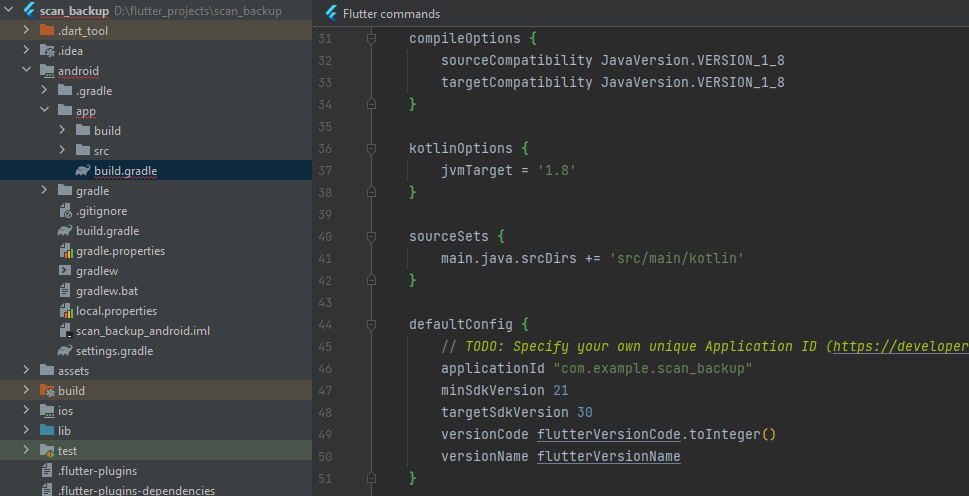The height and width of the screenshot is (496, 969).
Task: Click sourceCompatibility on line 32
Action: [x=517, y=61]
